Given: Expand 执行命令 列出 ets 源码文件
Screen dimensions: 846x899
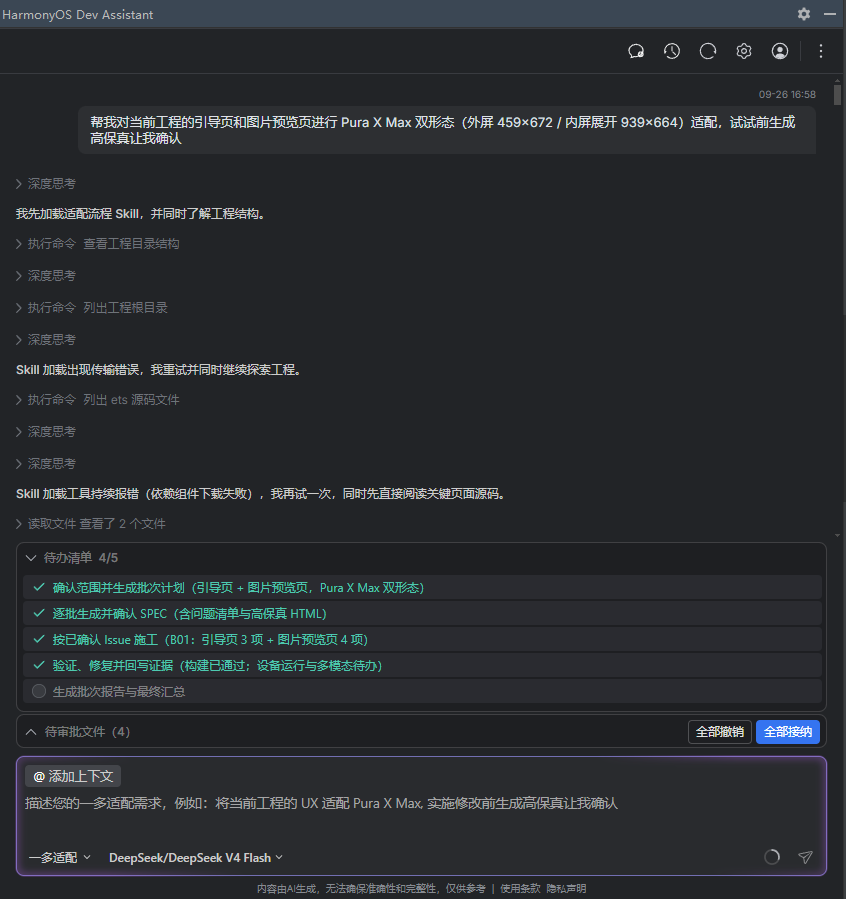Looking at the screenshot, I should 97,400.
